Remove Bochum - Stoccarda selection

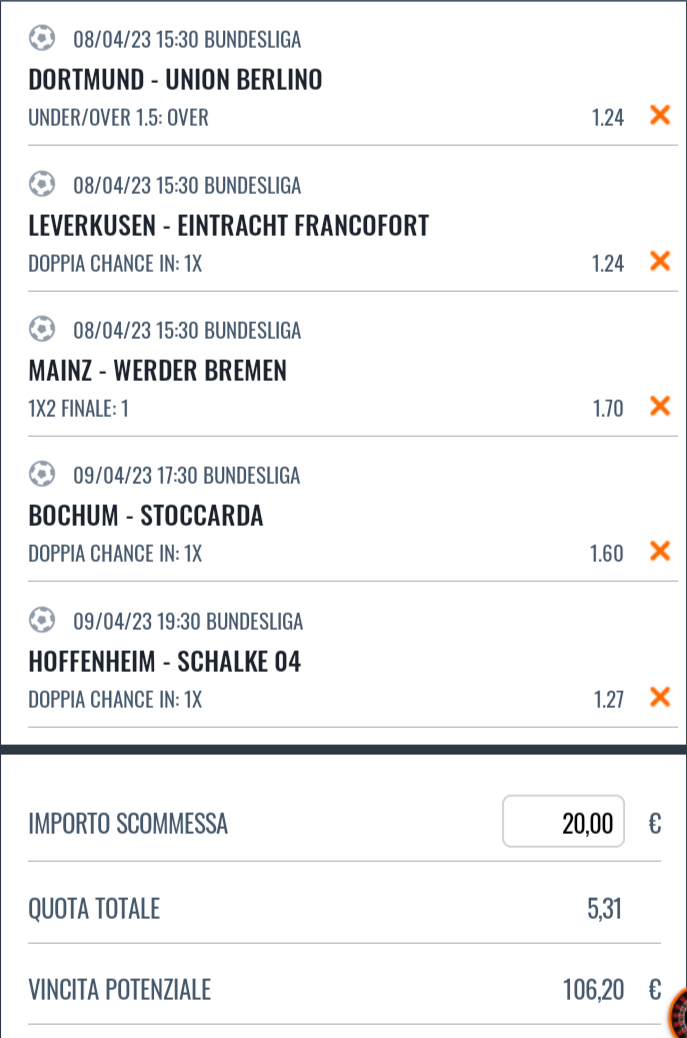pos(660,551)
